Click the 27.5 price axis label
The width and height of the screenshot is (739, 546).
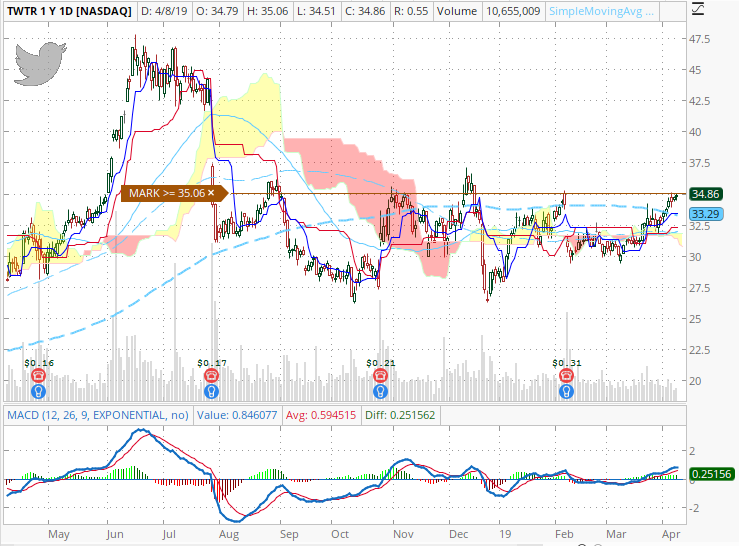click(x=699, y=288)
